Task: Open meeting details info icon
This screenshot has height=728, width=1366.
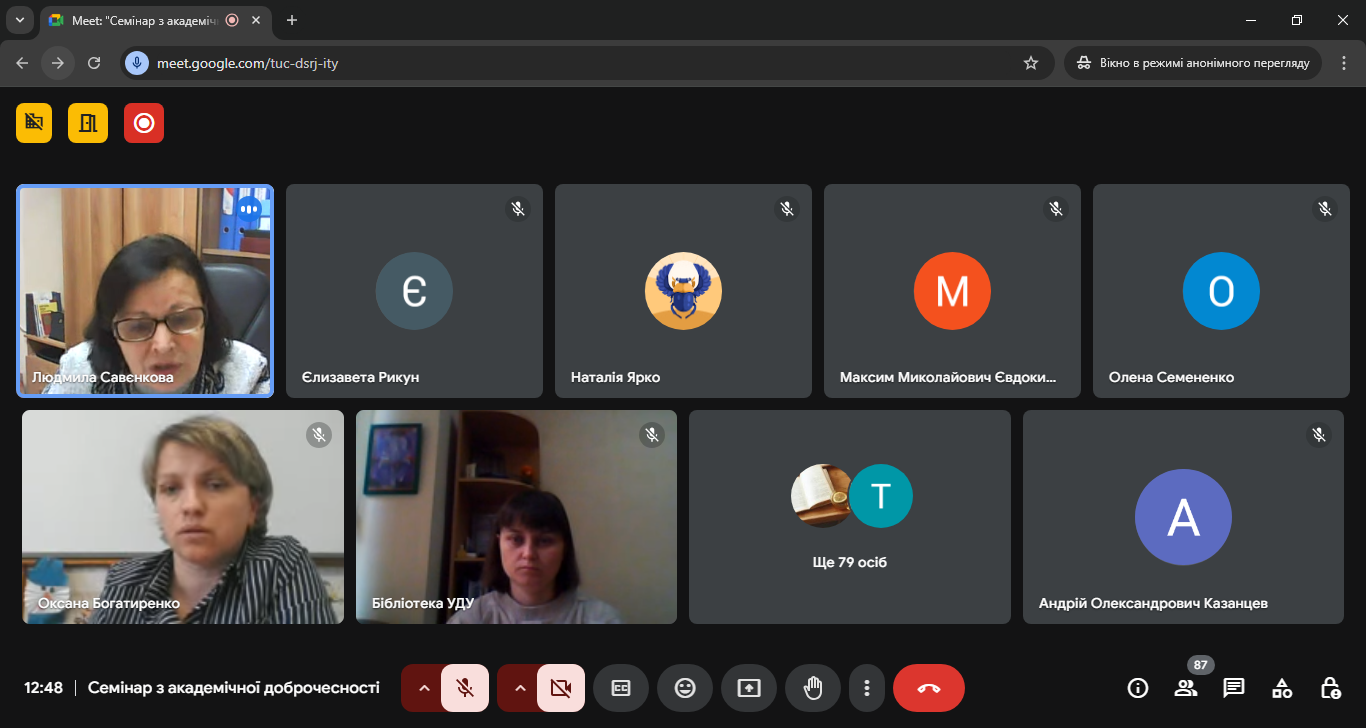Action: click(x=1137, y=688)
